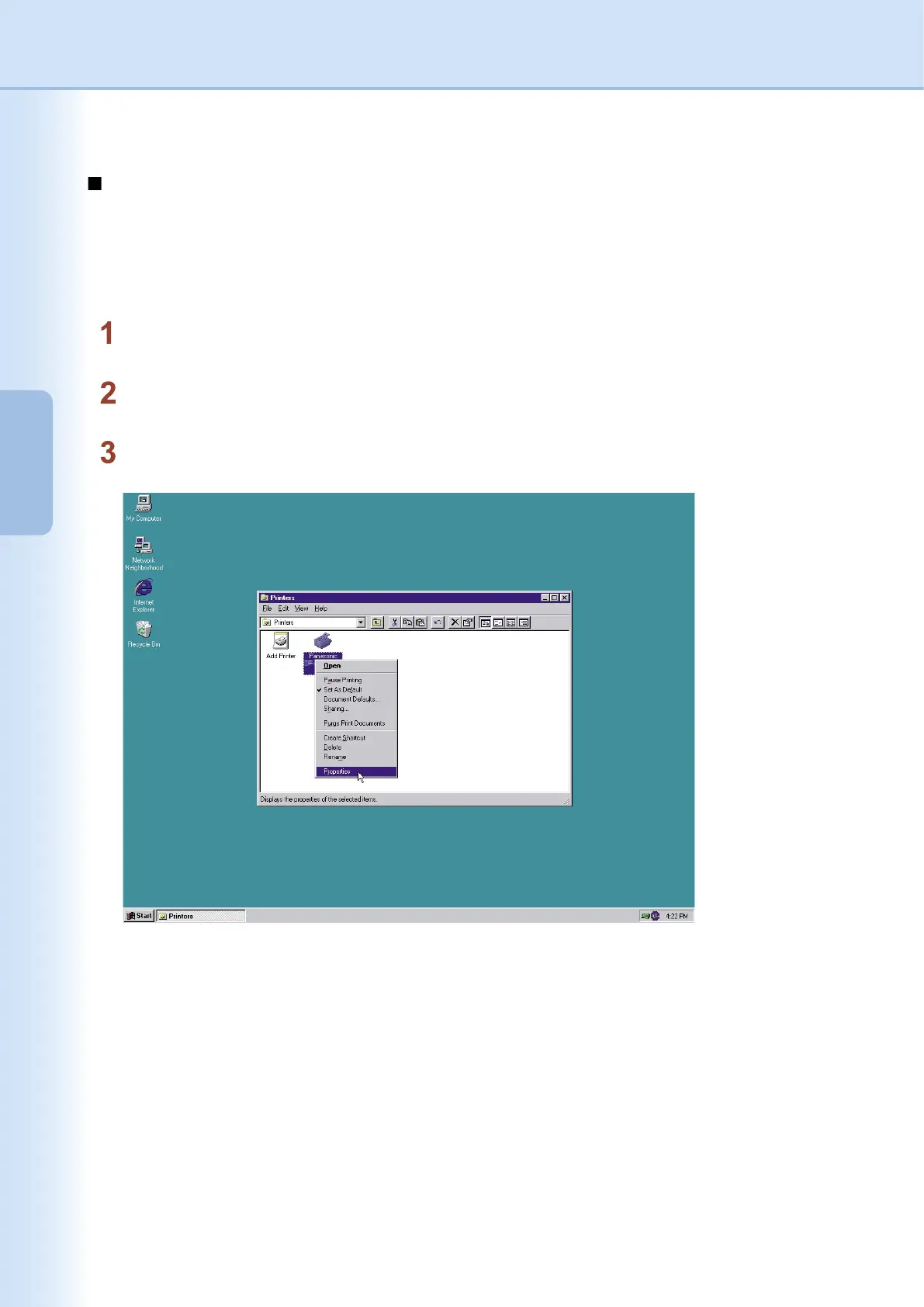Switch to Large Icons view

coord(486,622)
